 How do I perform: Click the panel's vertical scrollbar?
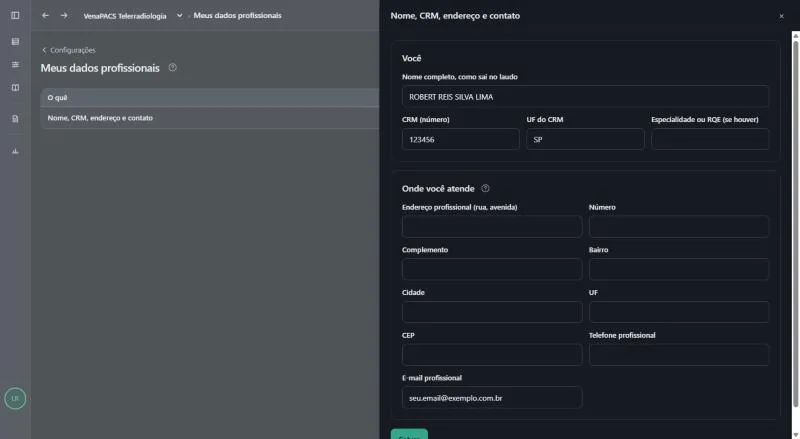pyautogui.click(x=795, y=225)
